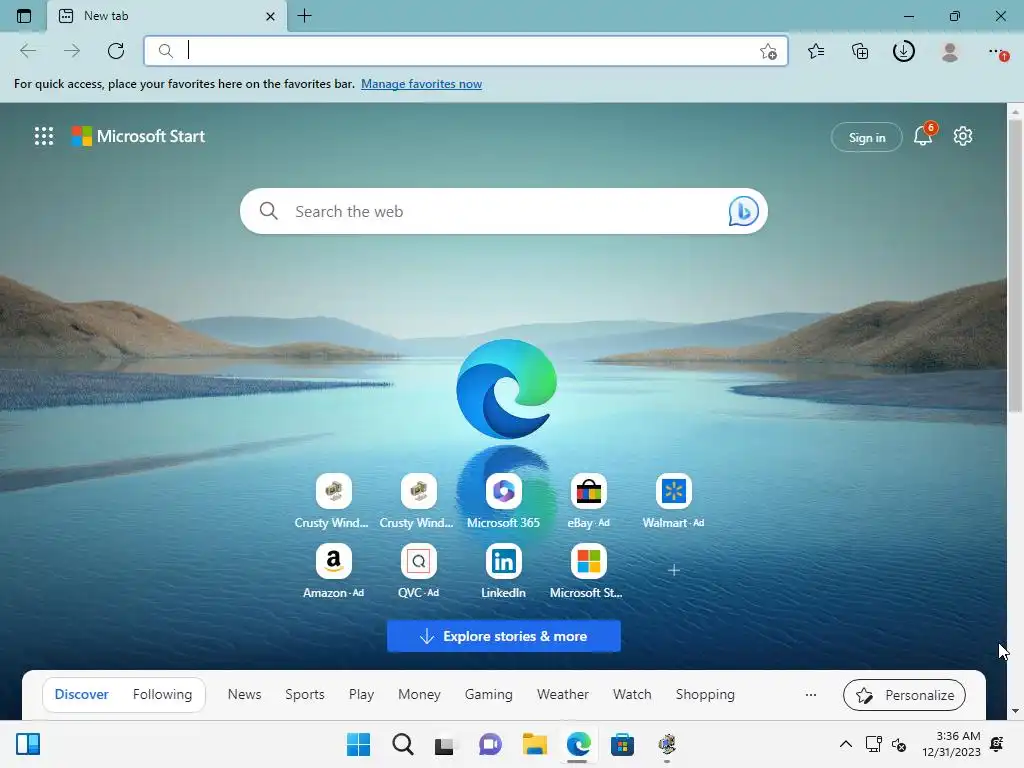Click Explore stories & more button
This screenshot has width=1024, height=768.
[x=504, y=636]
